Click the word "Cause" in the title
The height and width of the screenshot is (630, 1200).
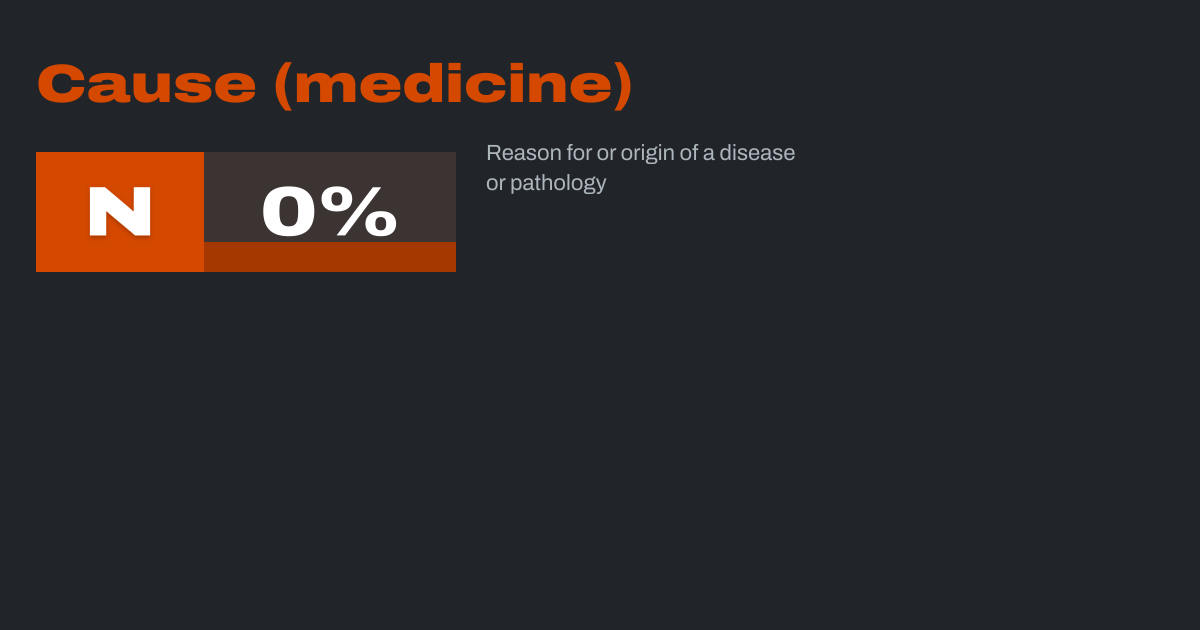(x=146, y=84)
